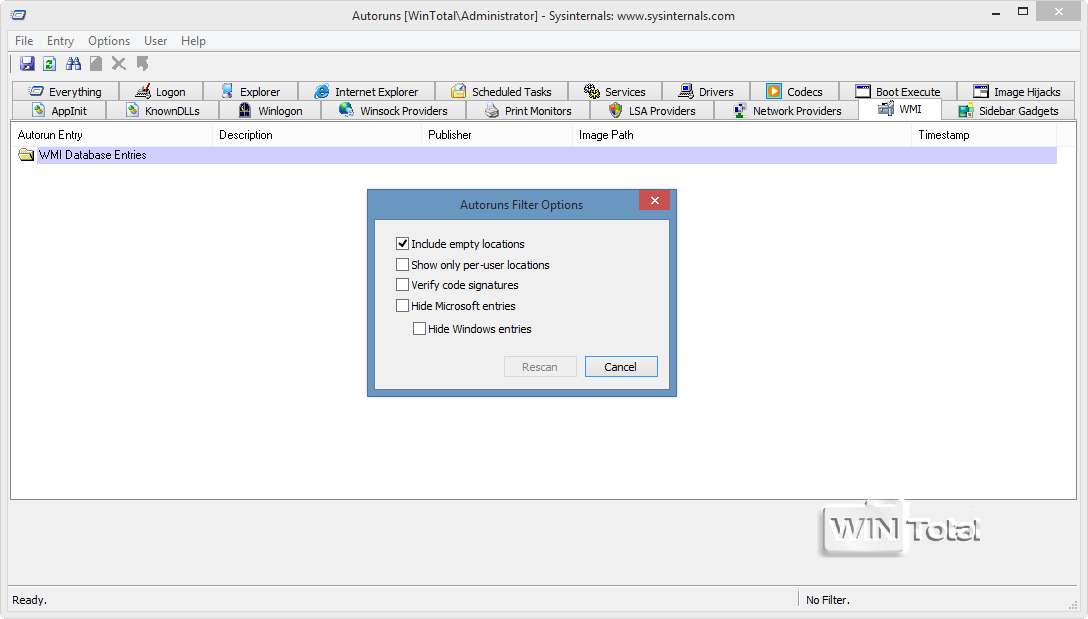Click the No Filter status text
Viewport: 1088px width, 619px height.
(x=828, y=600)
